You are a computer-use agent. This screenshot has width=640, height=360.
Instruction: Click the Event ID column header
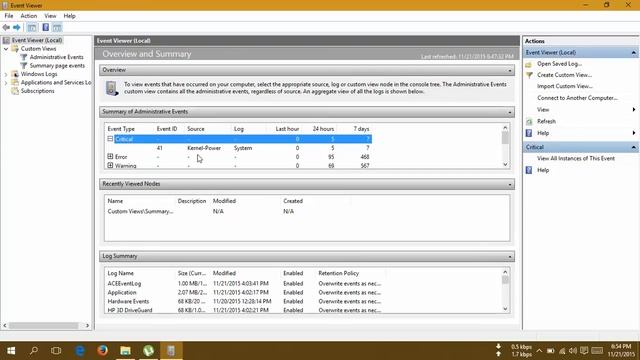(167, 129)
